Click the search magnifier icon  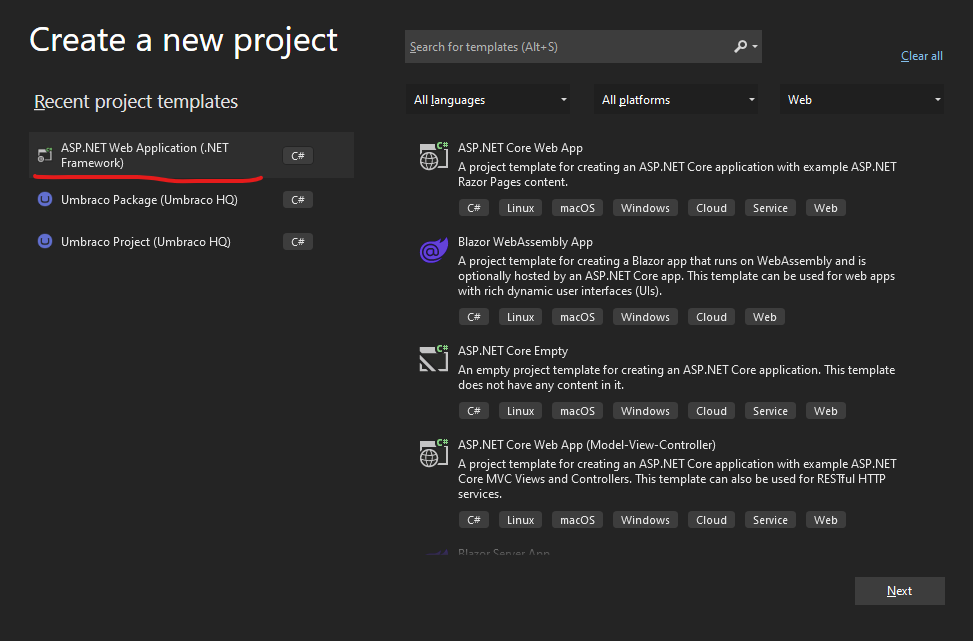click(x=740, y=47)
